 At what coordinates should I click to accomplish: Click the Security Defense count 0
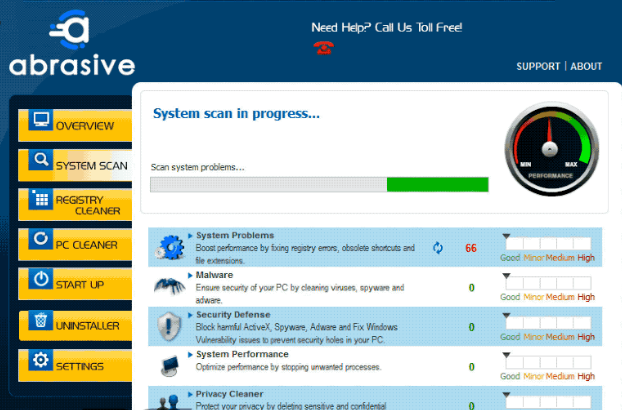[x=472, y=328]
